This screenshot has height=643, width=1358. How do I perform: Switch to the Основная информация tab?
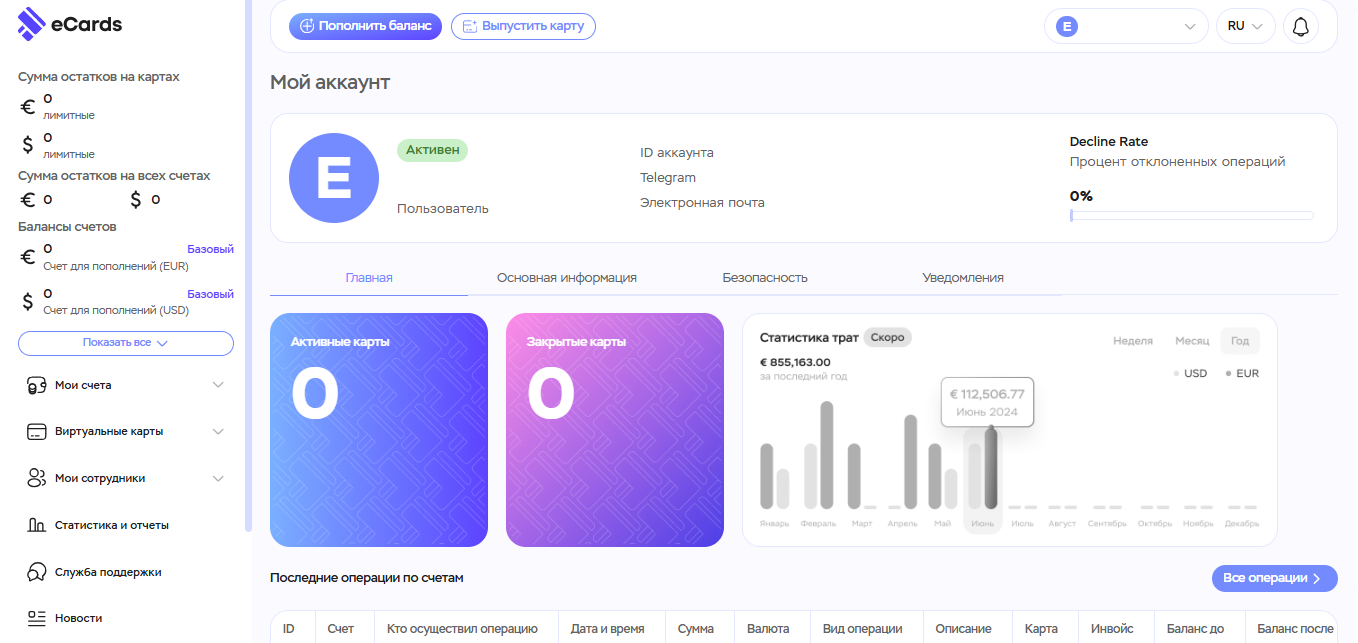pos(566,278)
